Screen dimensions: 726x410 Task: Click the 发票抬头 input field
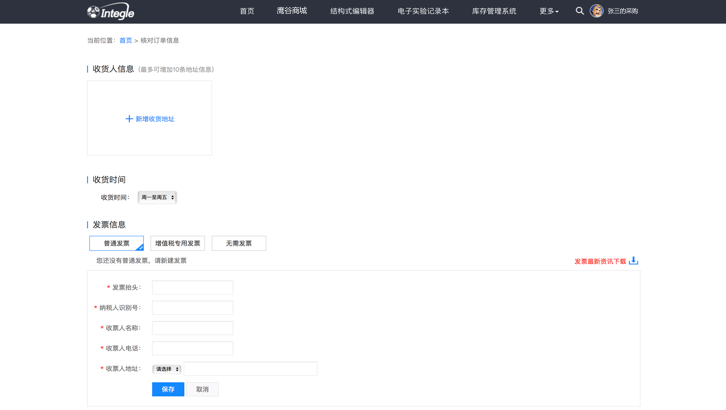[x=192, y=287]
